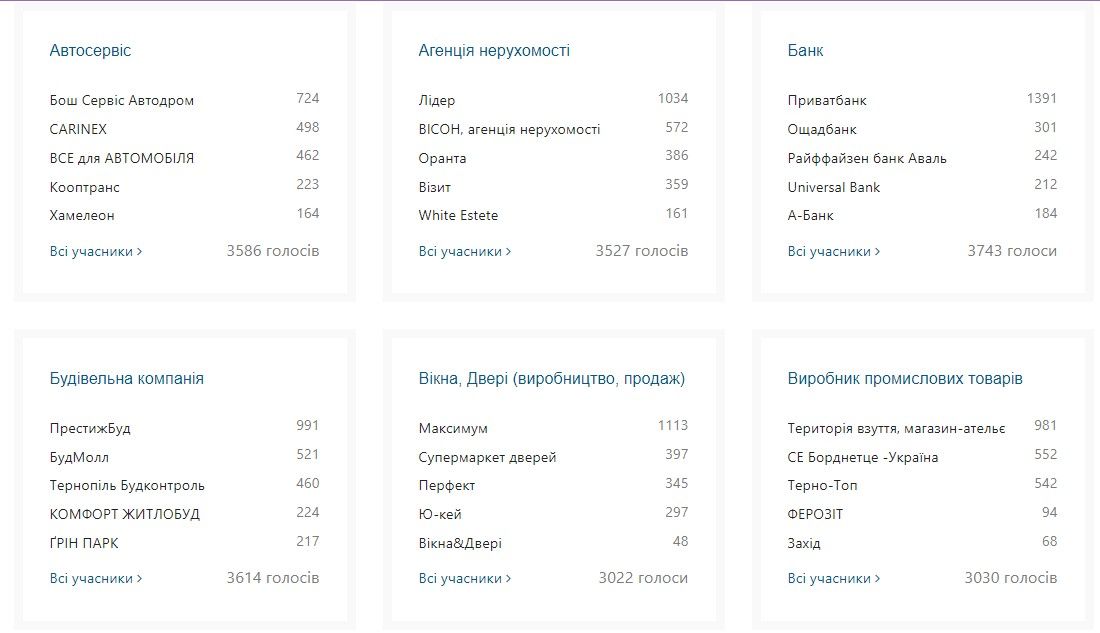Click the Бош Сервіс Автодром entry

[122, 101]
